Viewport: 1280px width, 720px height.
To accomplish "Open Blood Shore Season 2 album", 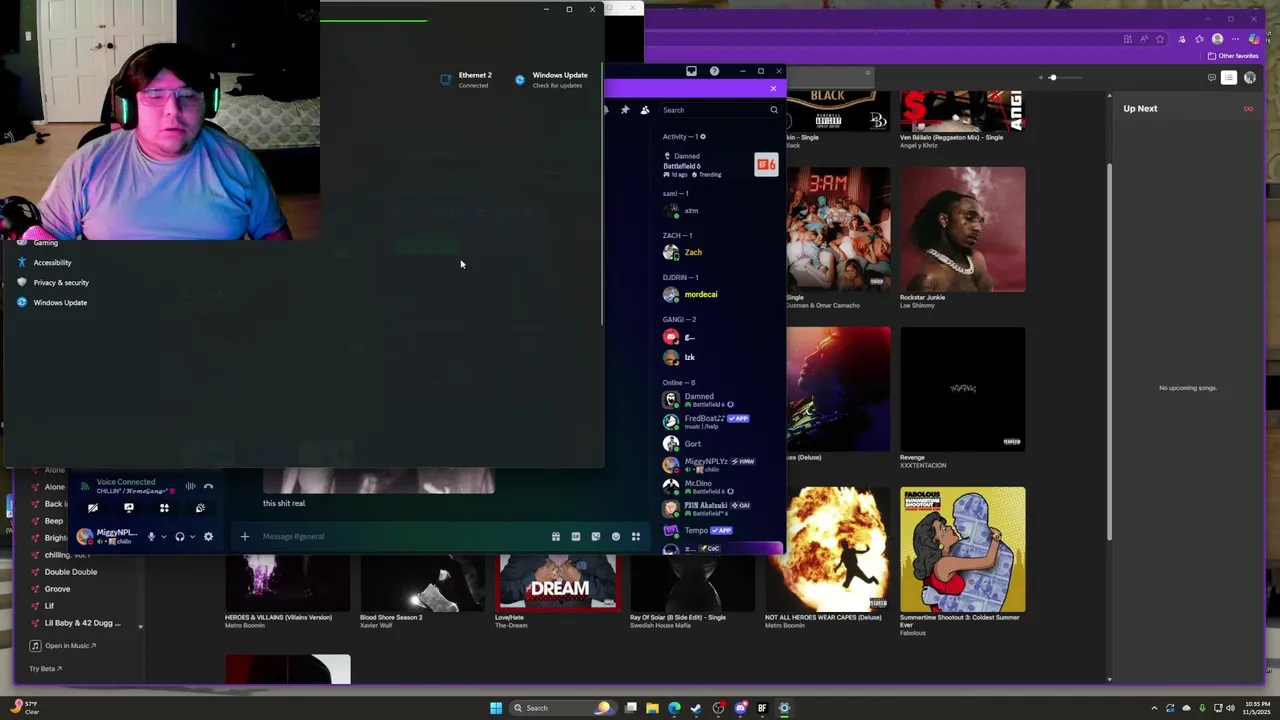I will tap(421, 584).
